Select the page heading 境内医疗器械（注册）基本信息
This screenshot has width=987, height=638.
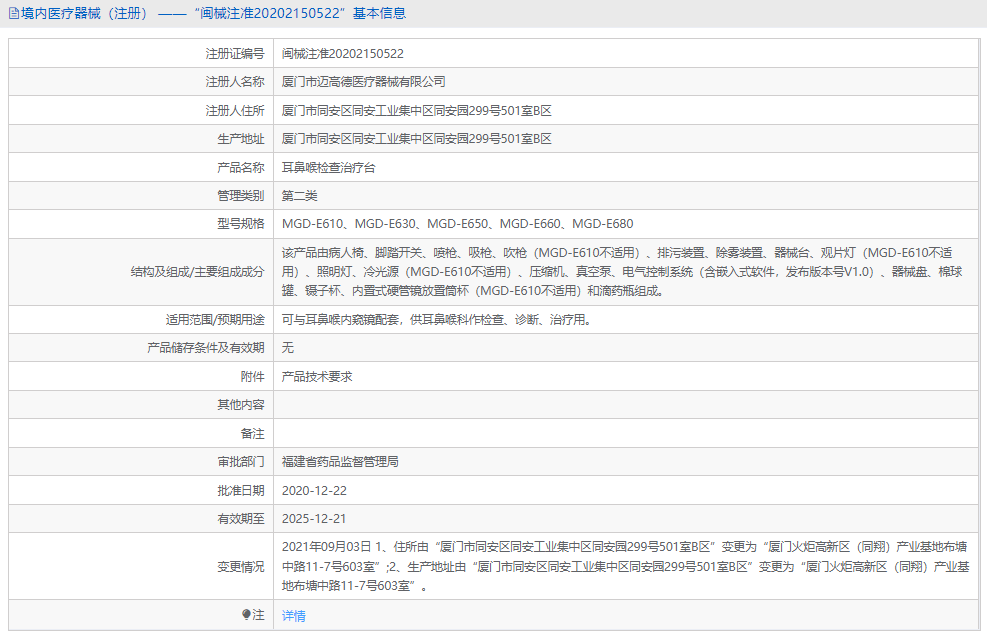pyautogui.click(x=207, y=13)
